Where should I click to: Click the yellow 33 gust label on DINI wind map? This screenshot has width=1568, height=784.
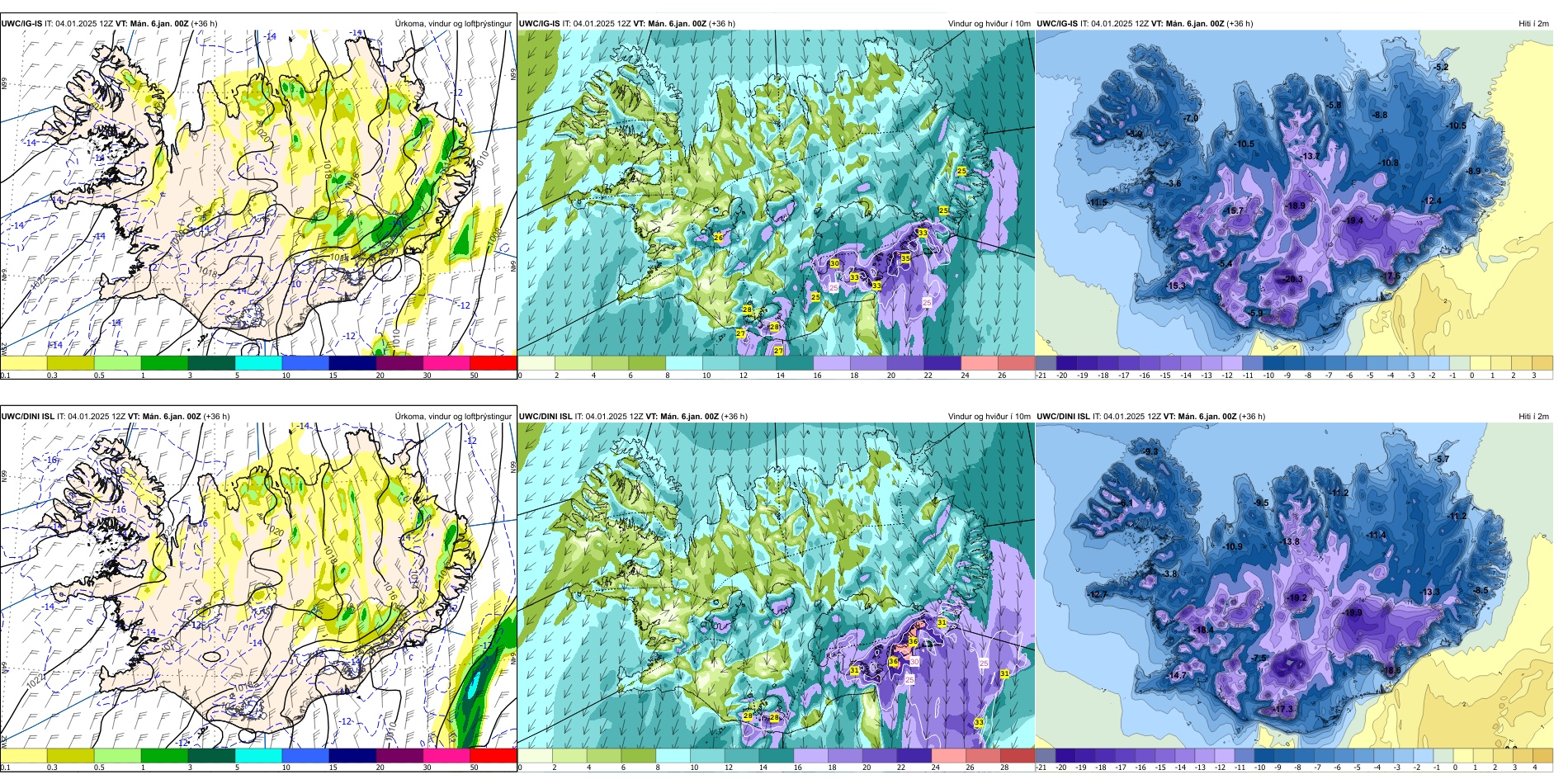click(x=979, y=722)
